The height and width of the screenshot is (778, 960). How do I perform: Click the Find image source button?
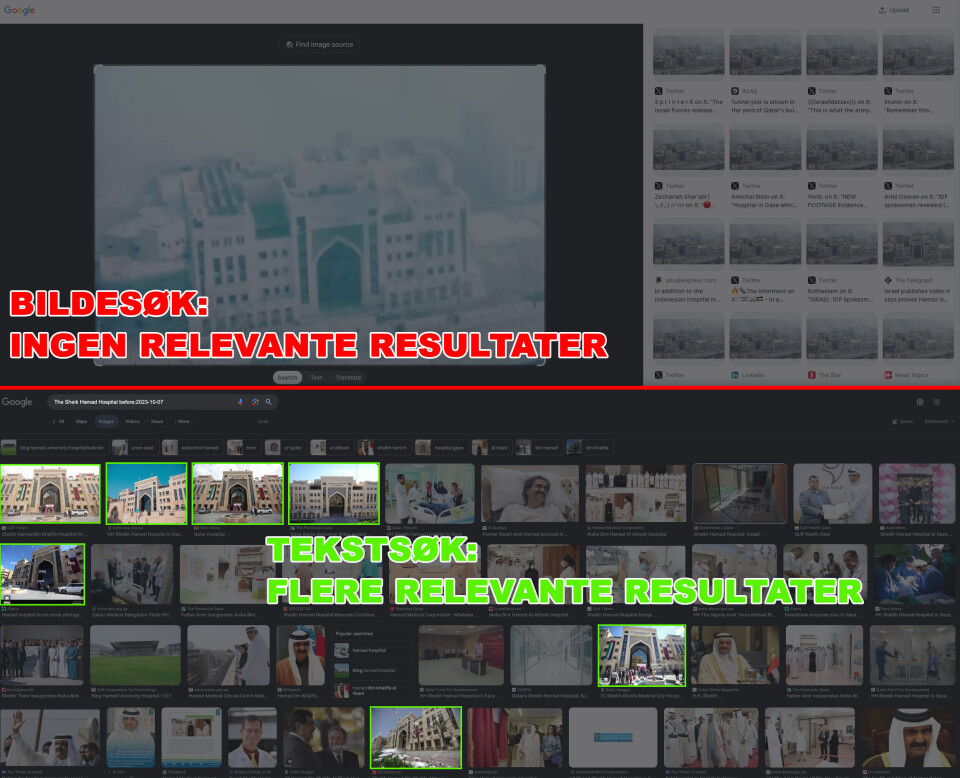coord(319,45)
